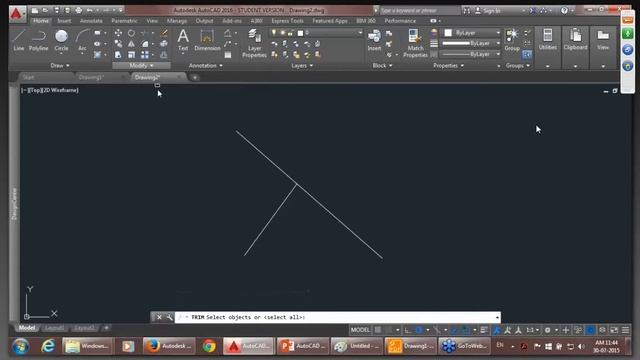Open the Express Tools ribbon tab

click(x=287, y=20)
